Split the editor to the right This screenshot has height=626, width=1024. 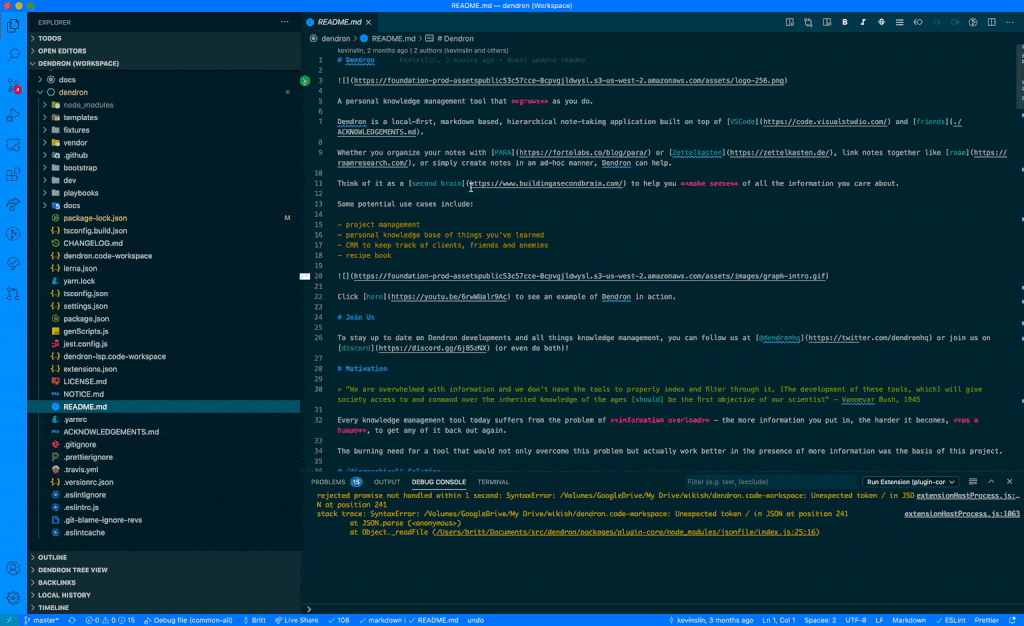click(x=991, y=22)
